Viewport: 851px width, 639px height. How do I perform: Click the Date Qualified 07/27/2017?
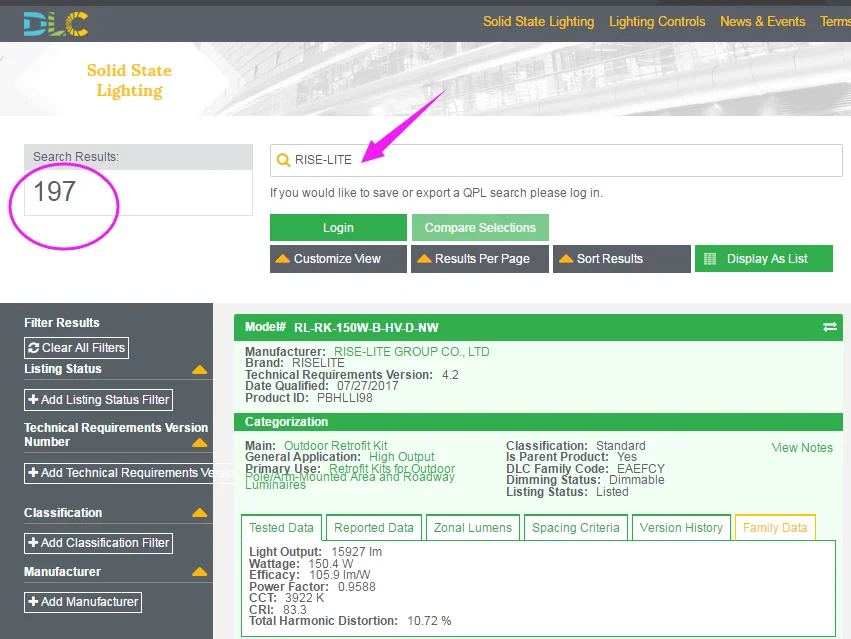click(367, 386)
